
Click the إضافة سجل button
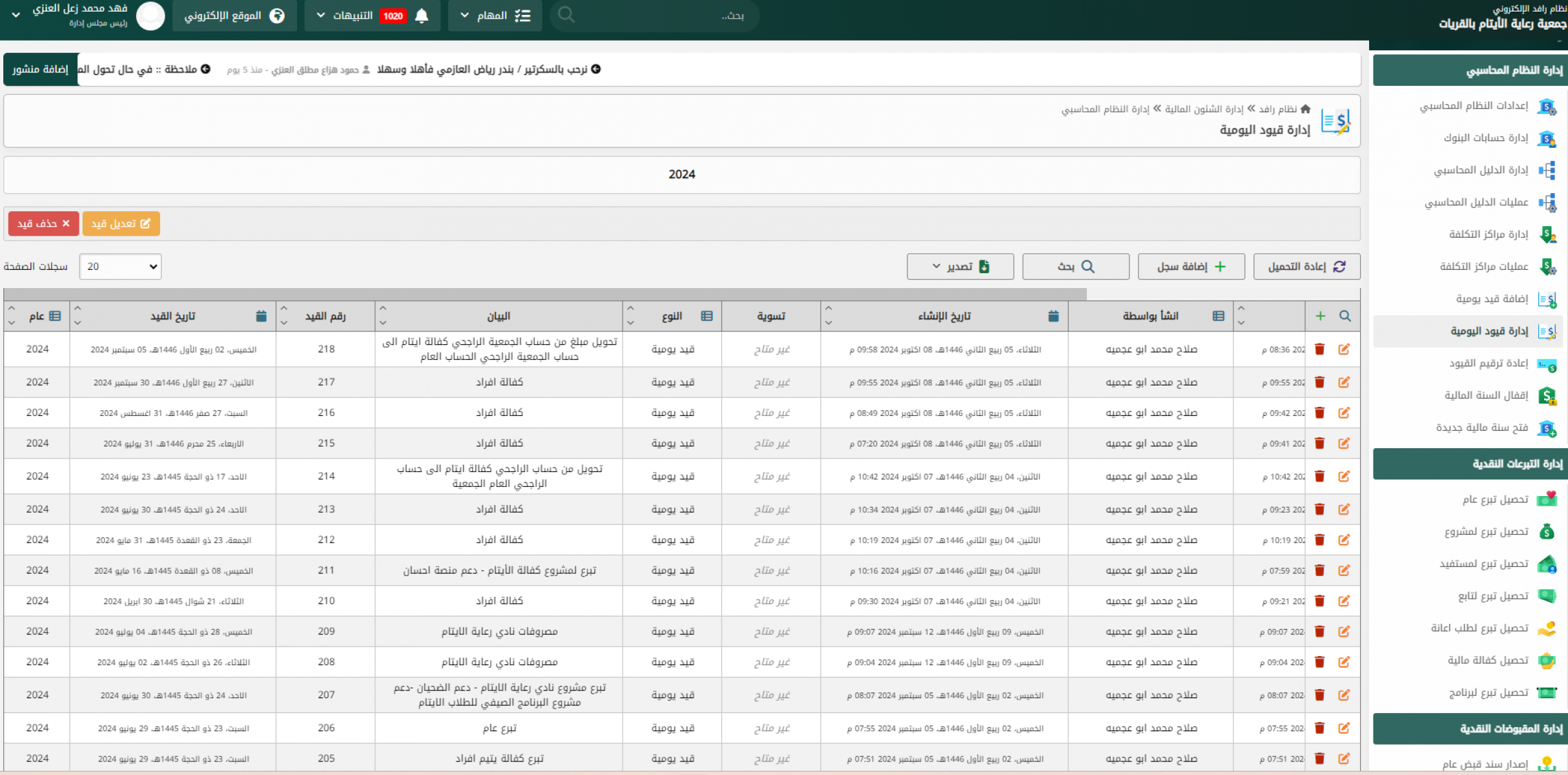1191,267
